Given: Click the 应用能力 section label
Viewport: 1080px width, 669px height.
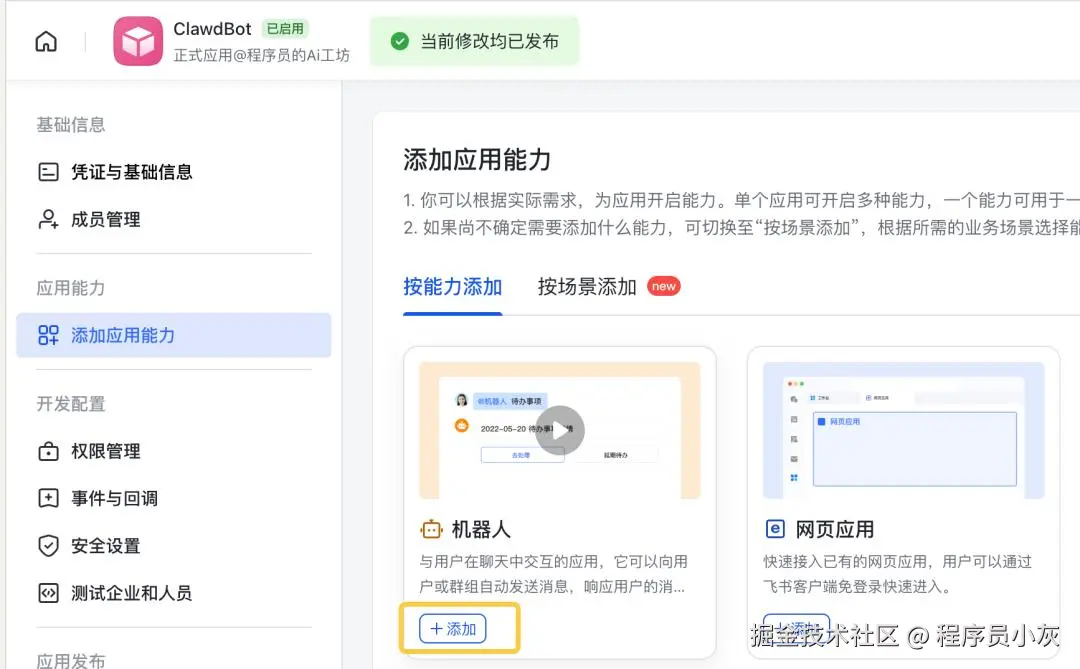Looking at the screenshot, I should (x=71, y=288).
